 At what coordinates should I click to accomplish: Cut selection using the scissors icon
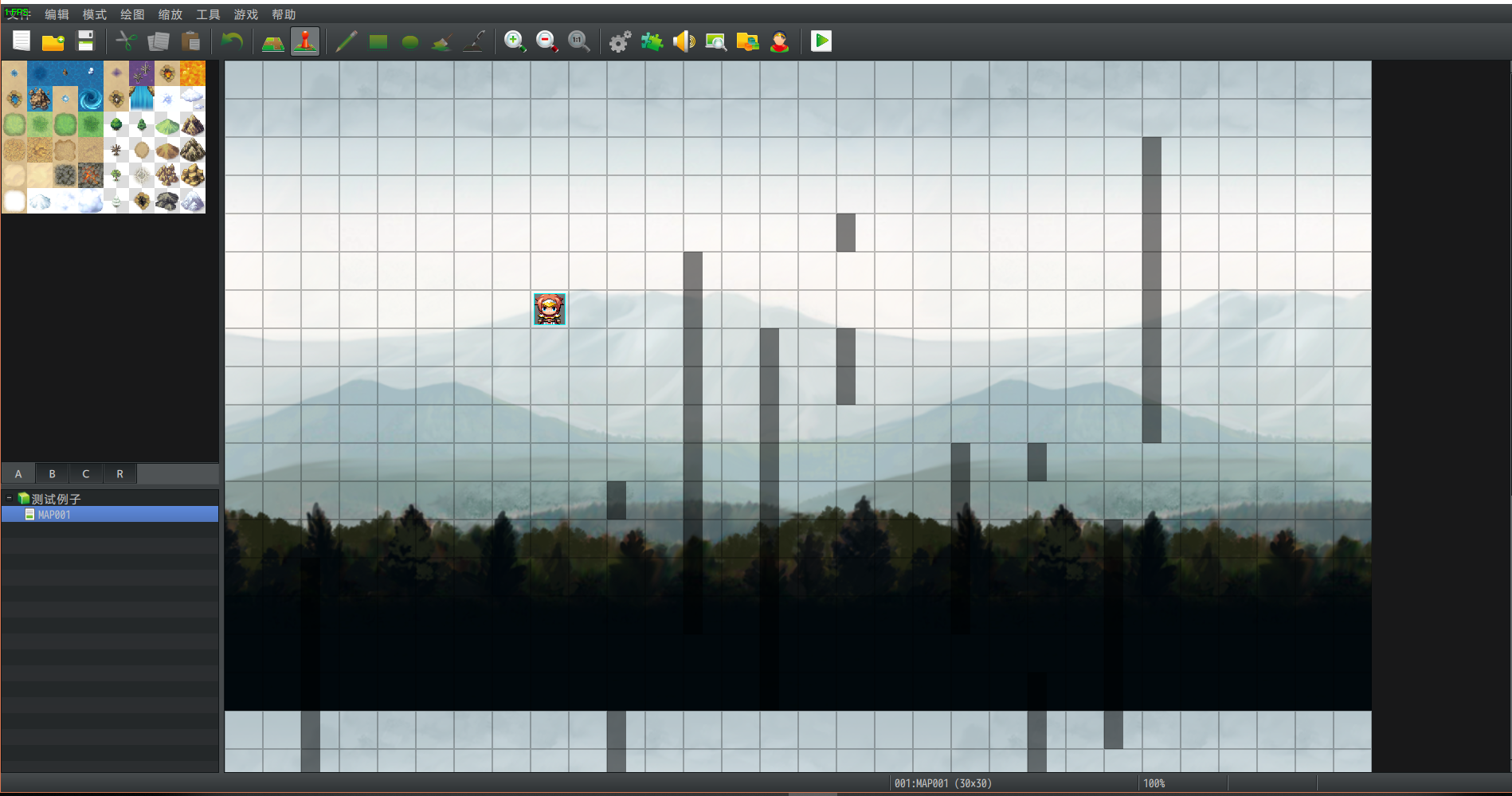[127, 41]
